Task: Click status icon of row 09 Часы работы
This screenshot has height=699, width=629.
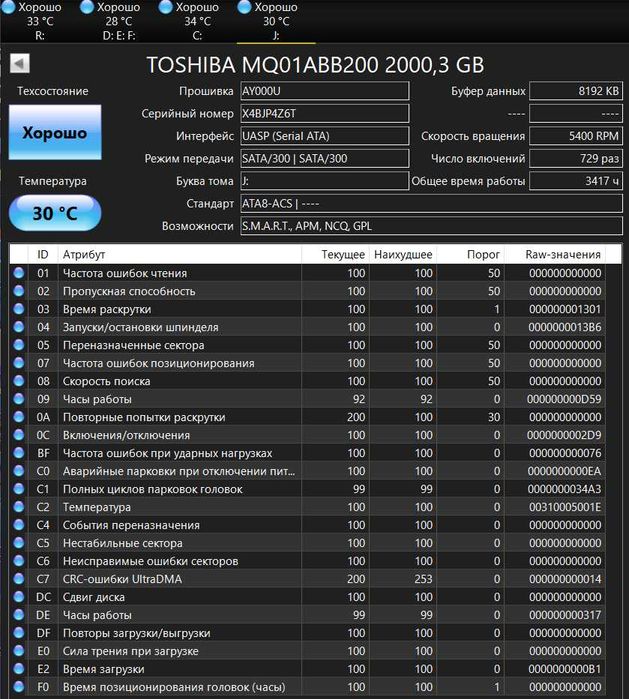Action: point(19,399)
